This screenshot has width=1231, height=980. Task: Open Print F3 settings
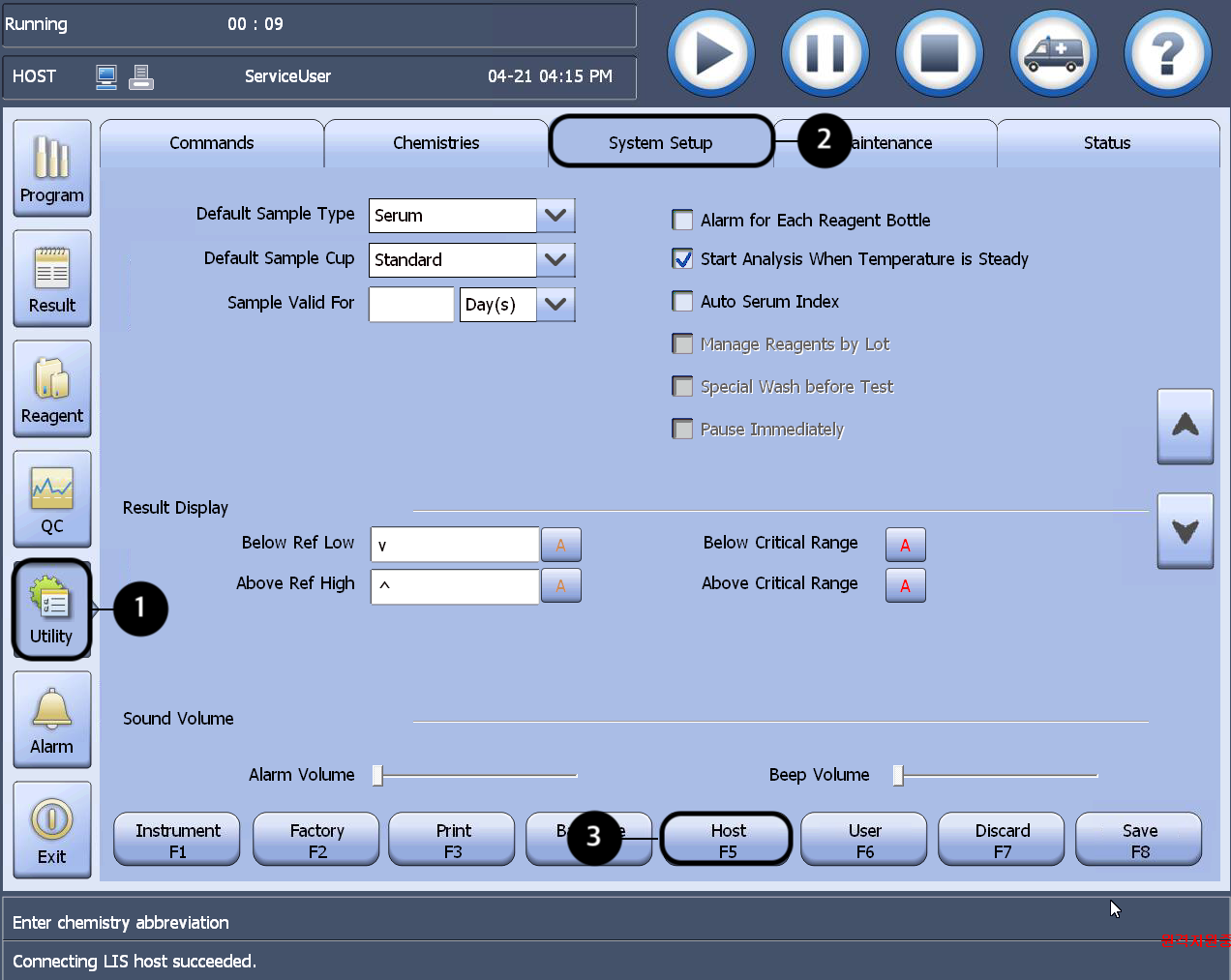(452, 840)
